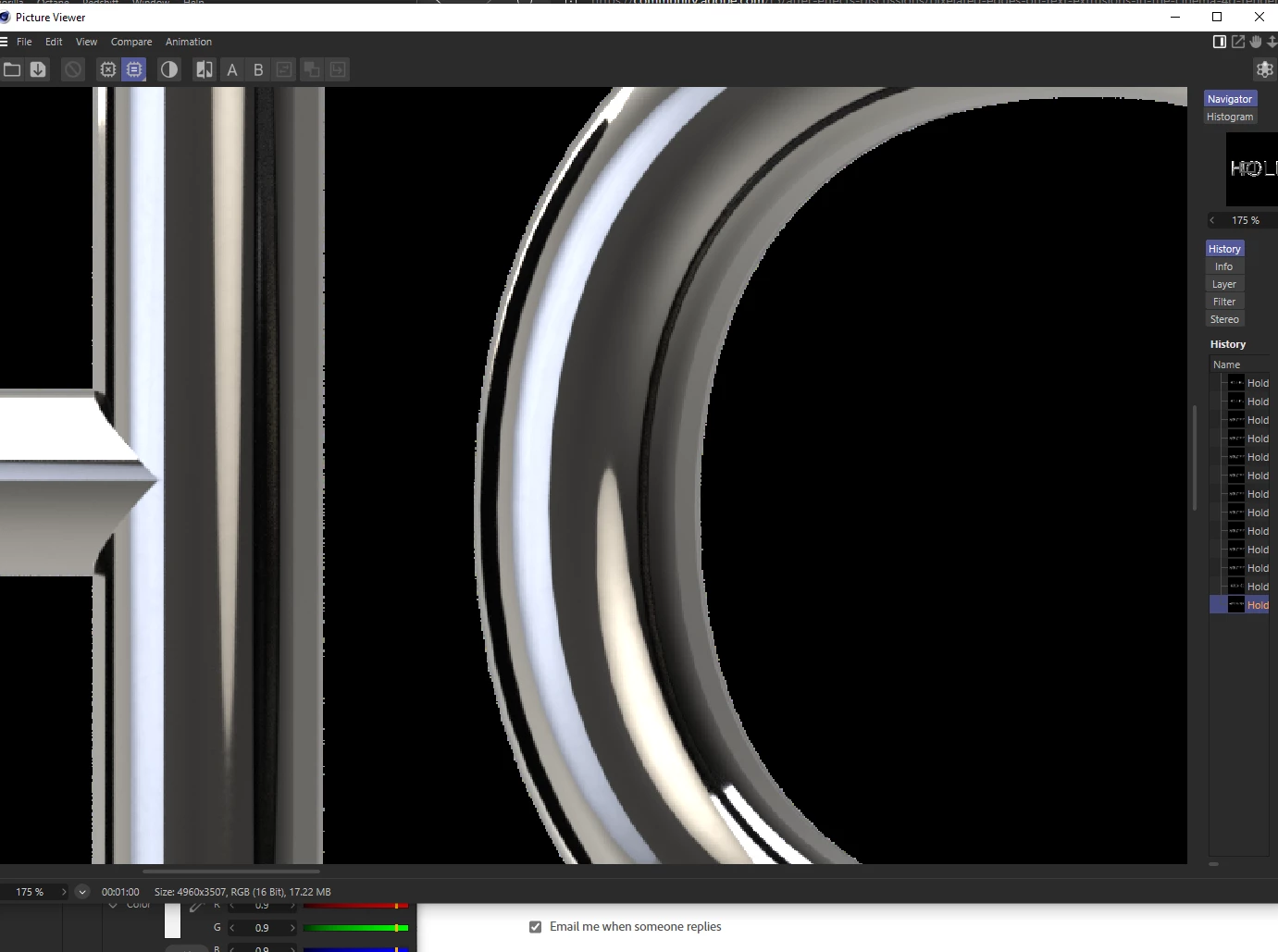Viewport: 1278px width, 952px height.
Task: Set image as B for comparison
Action: [x=258, y=69]
